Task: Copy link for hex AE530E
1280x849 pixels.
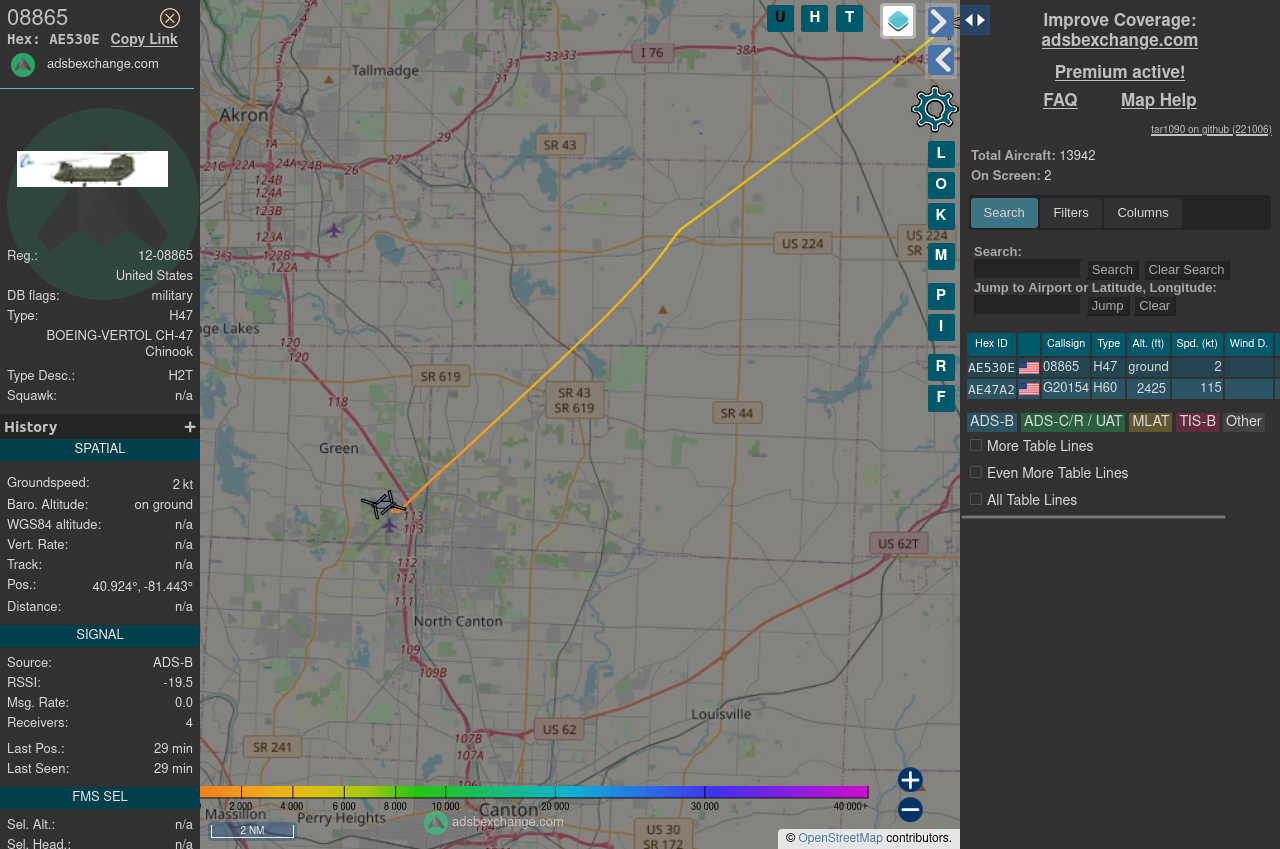Action: tap(144, 39)
